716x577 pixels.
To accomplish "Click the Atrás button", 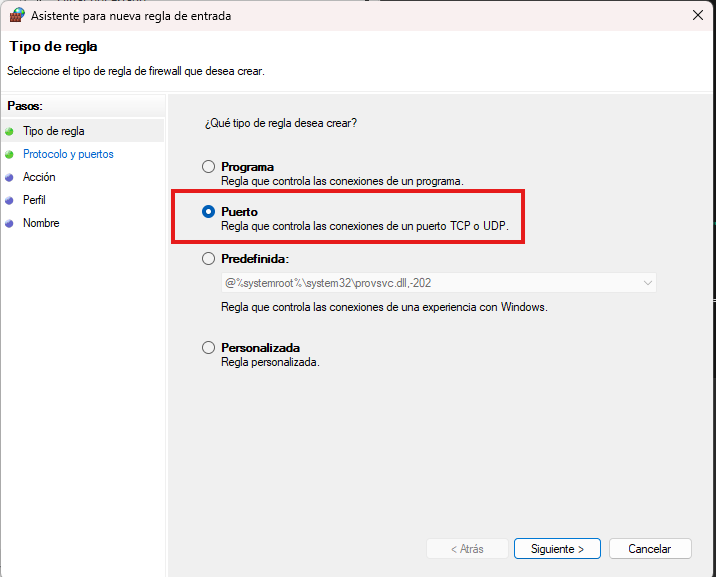I will point(466,549).
